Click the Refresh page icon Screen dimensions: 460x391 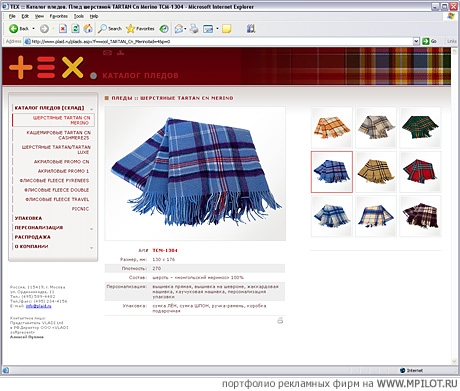pyautogui.click(x=75, y=29)
